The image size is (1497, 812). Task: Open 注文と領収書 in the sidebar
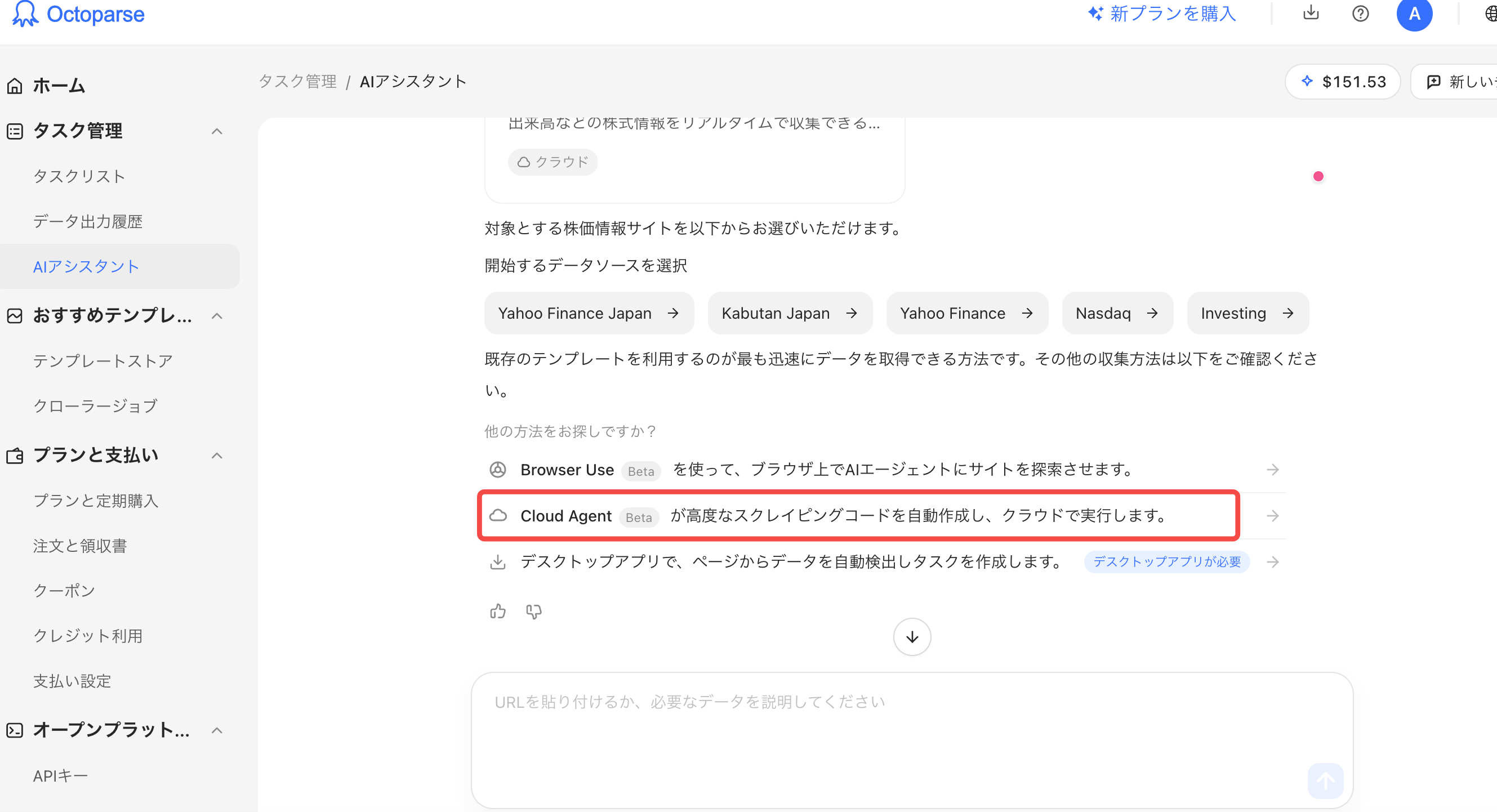tap(79, 546)
